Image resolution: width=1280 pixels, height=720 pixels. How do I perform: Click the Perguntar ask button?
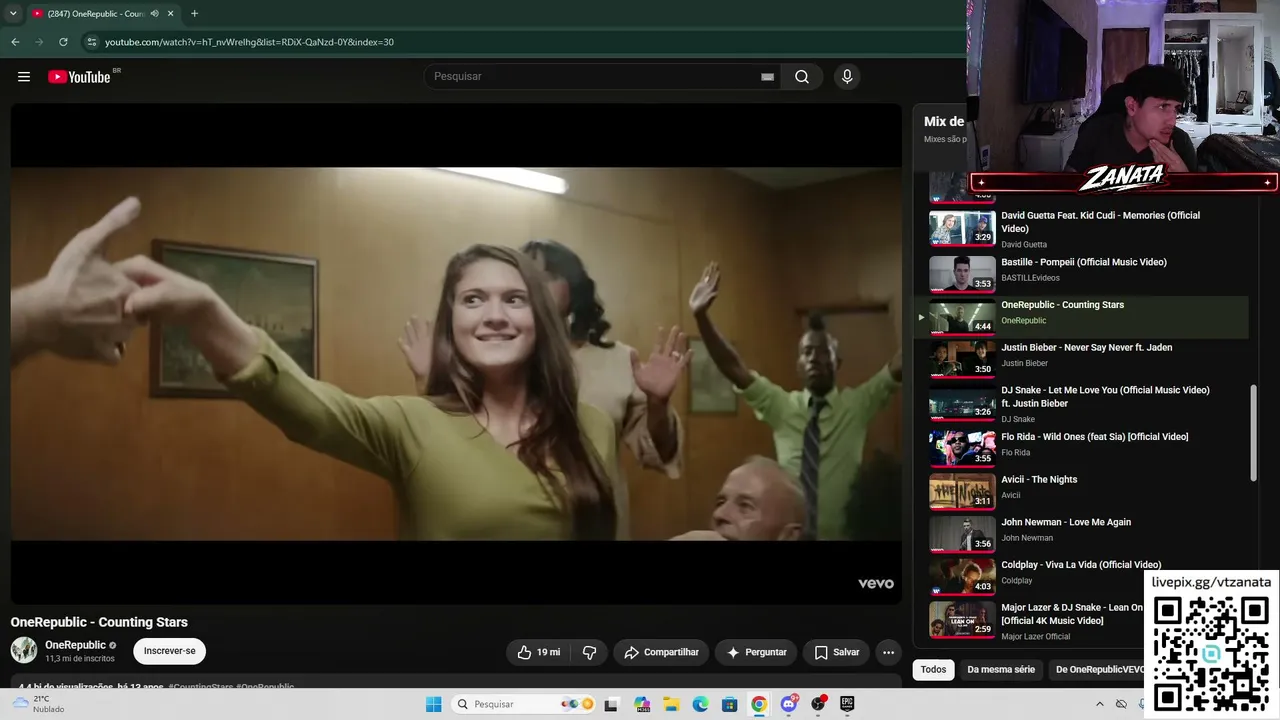[756, 652]
